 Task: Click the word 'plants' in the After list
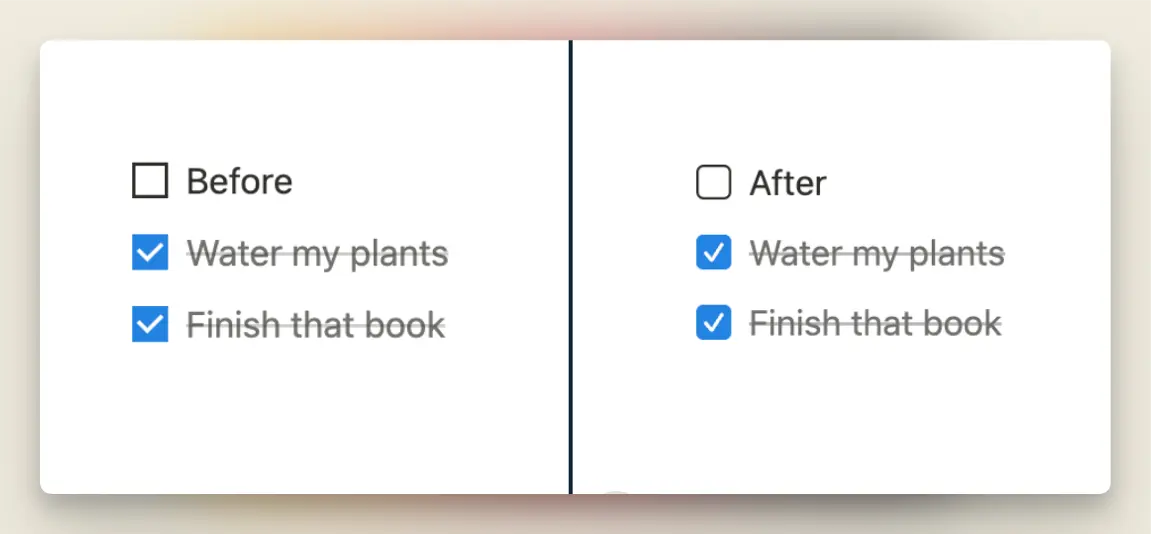[956, 254]
